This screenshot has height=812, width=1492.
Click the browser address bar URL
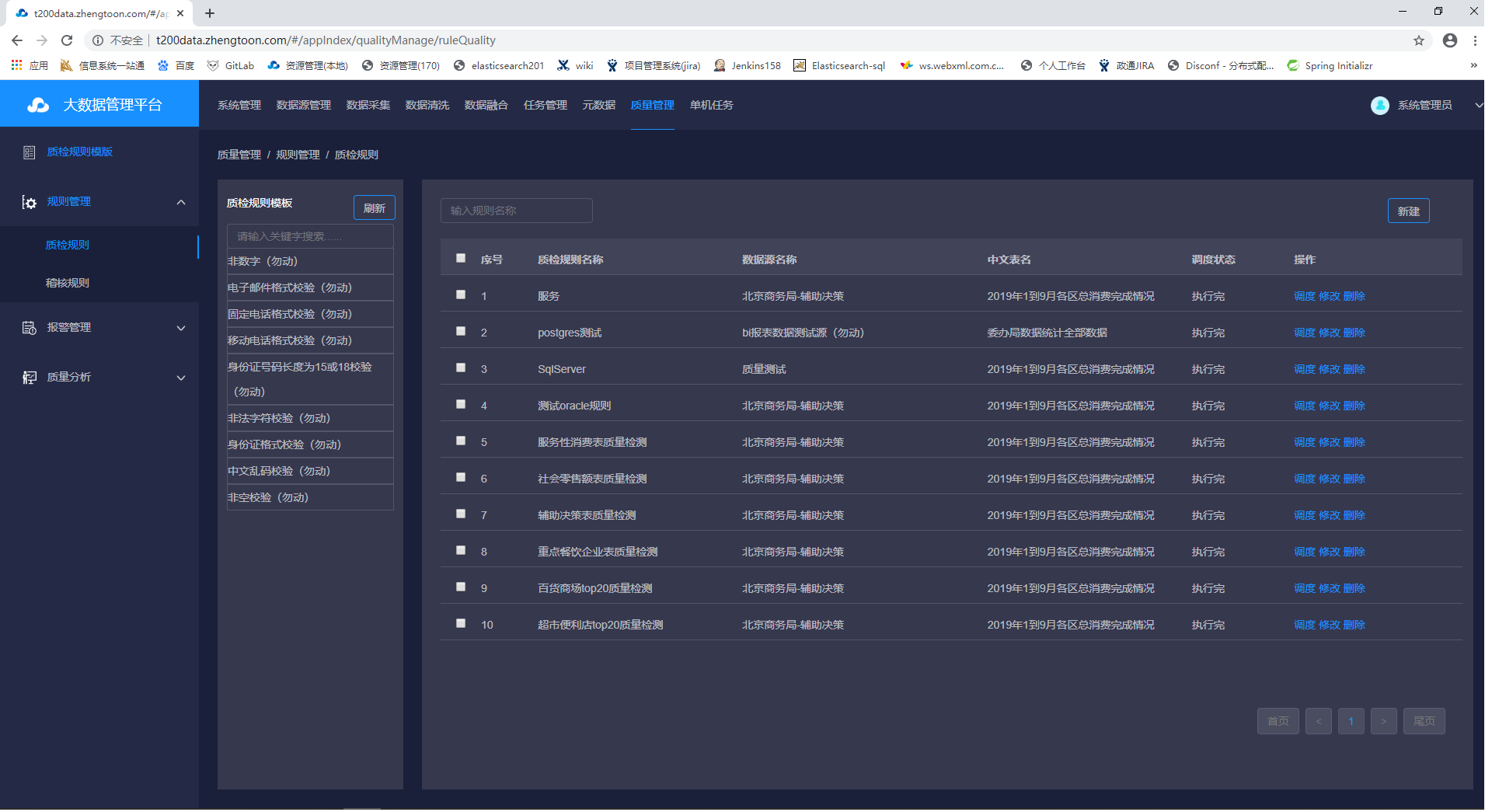[x=326, y=40]
